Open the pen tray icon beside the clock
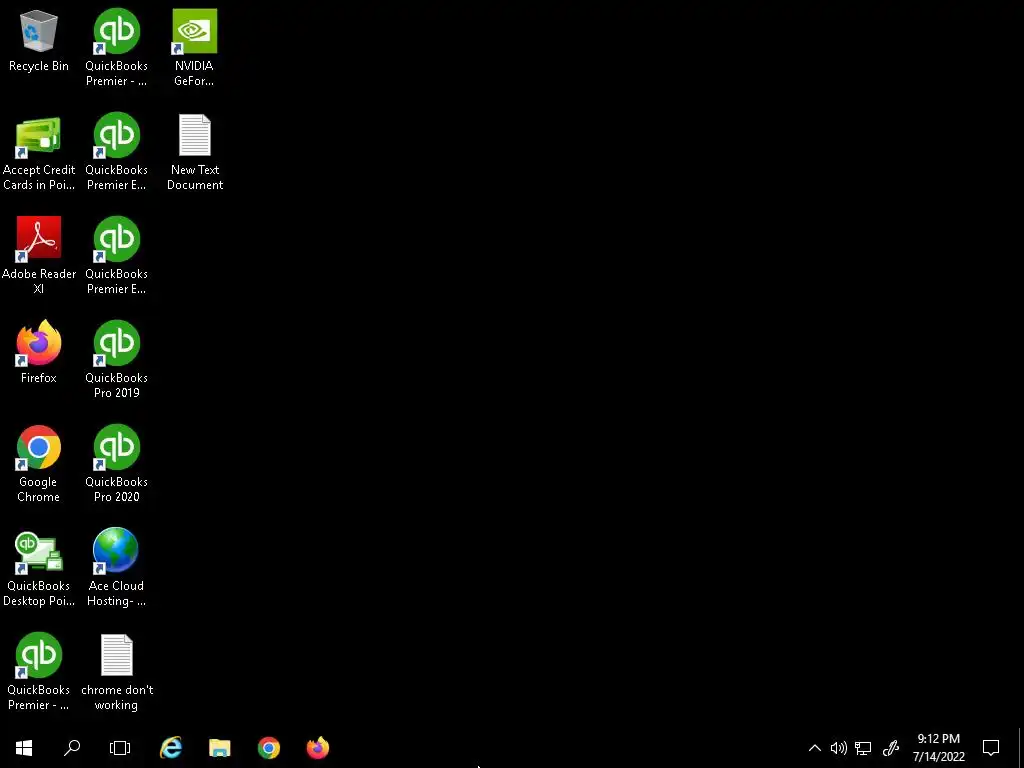1024x768 pixels. coord(891,748)
